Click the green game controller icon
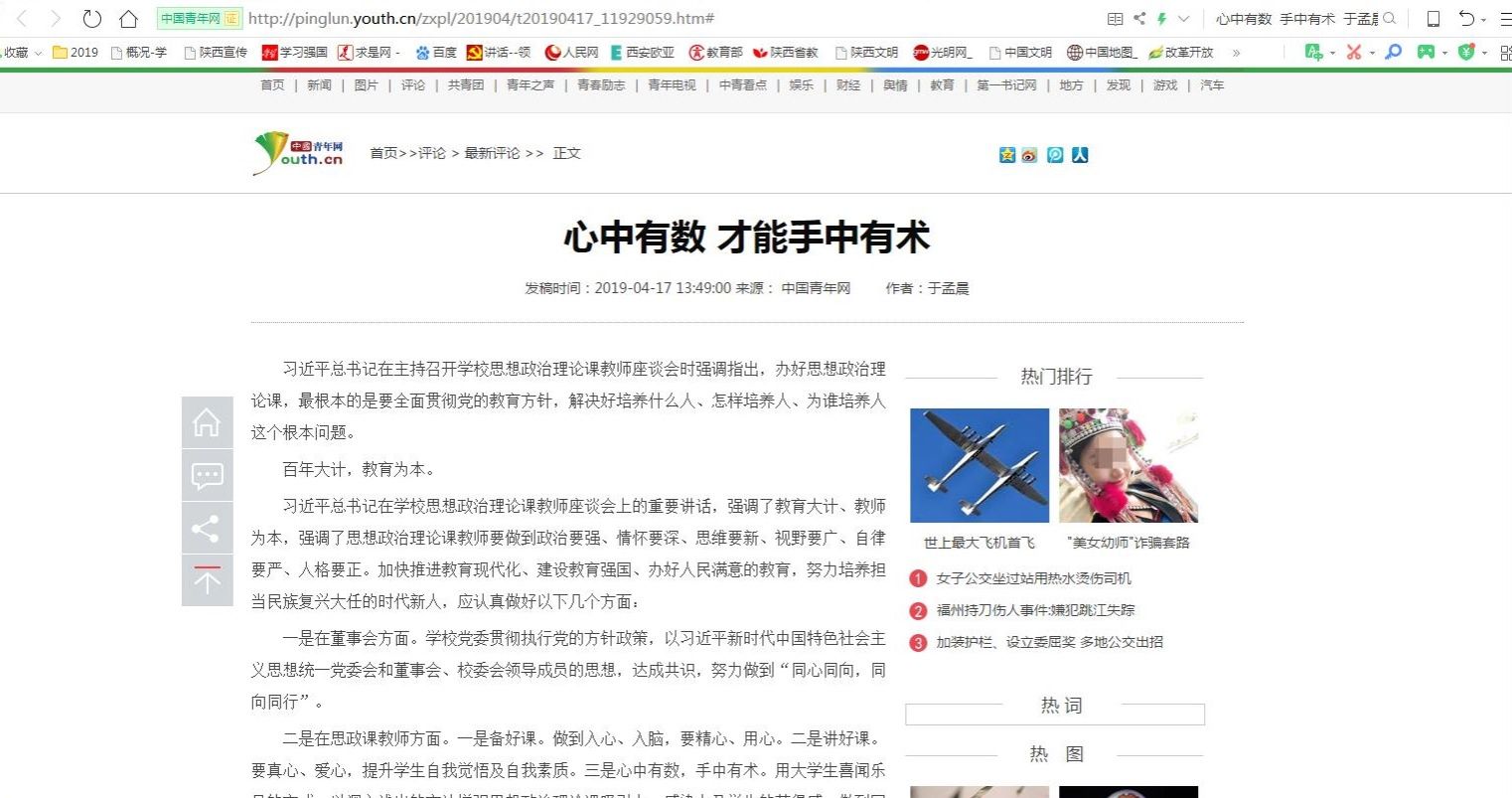The height and width of the screenshot is (798, 1512). (x=1427, y=52)
